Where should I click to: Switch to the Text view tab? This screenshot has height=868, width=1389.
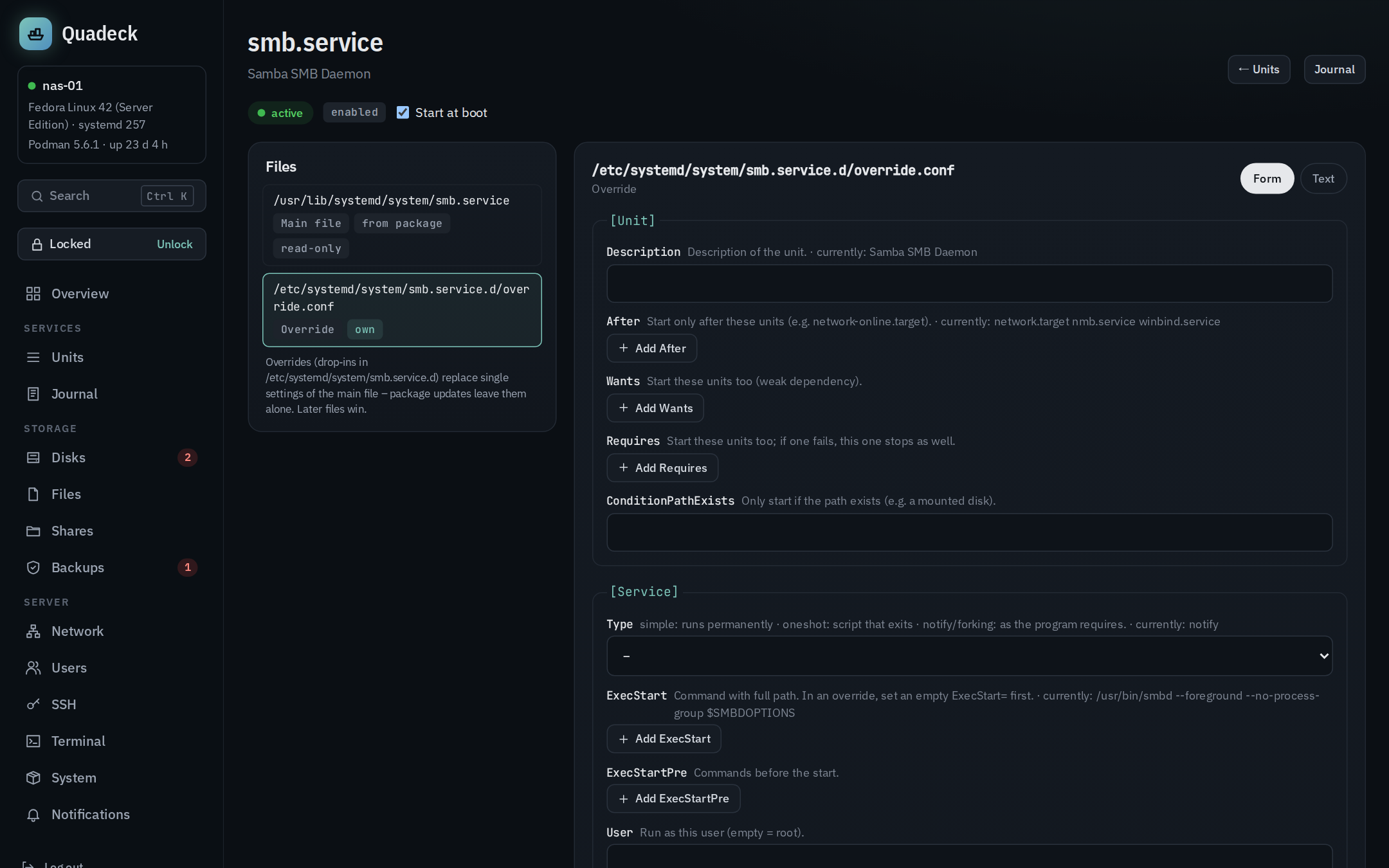pyautogui.click(x=1323, y=179)
